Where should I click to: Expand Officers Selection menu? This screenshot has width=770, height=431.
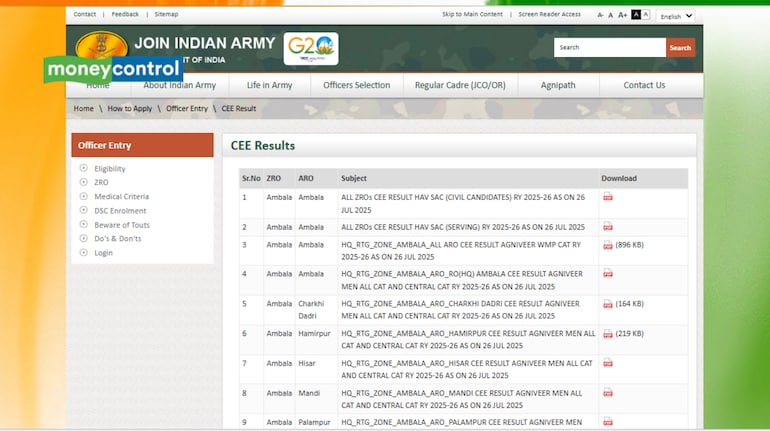point(358,85)
